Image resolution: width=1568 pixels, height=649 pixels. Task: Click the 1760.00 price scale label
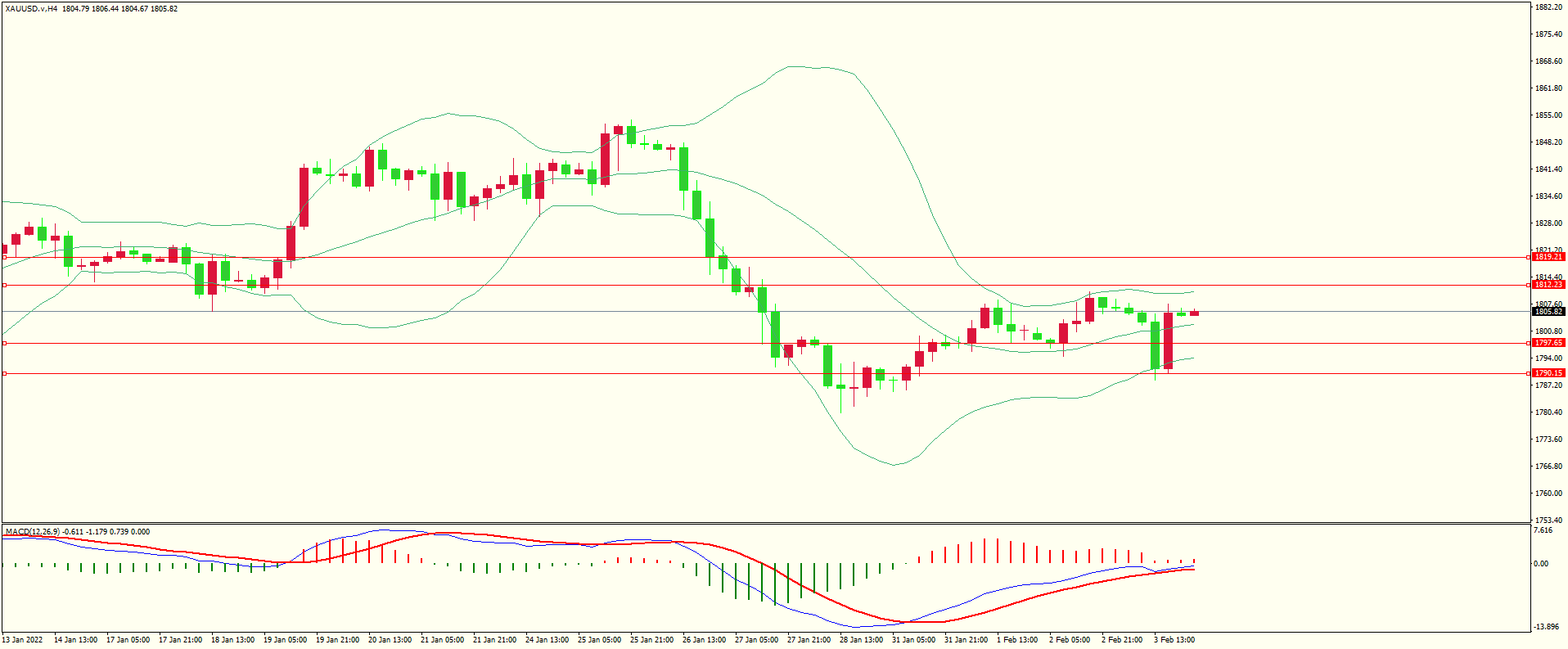point(1548,494)
